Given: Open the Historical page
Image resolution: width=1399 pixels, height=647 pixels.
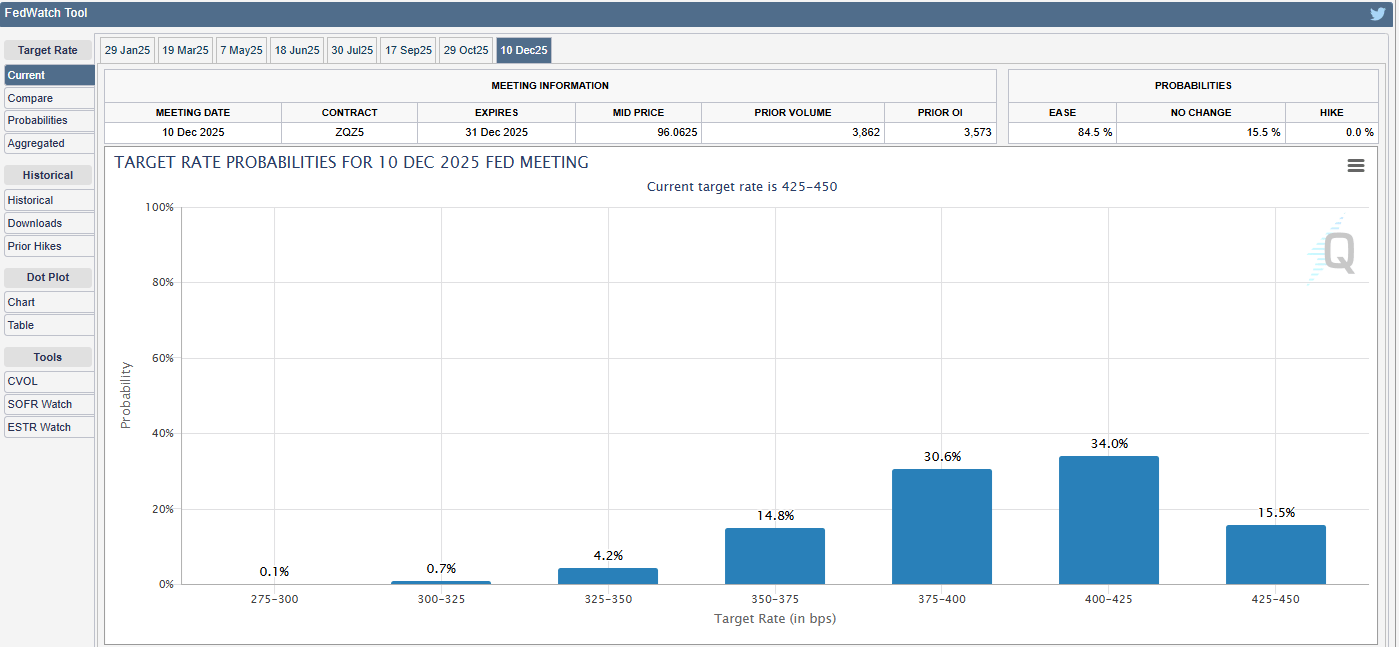Looking at the screenshot, I should pyautogui.click(x=48, y=199).
